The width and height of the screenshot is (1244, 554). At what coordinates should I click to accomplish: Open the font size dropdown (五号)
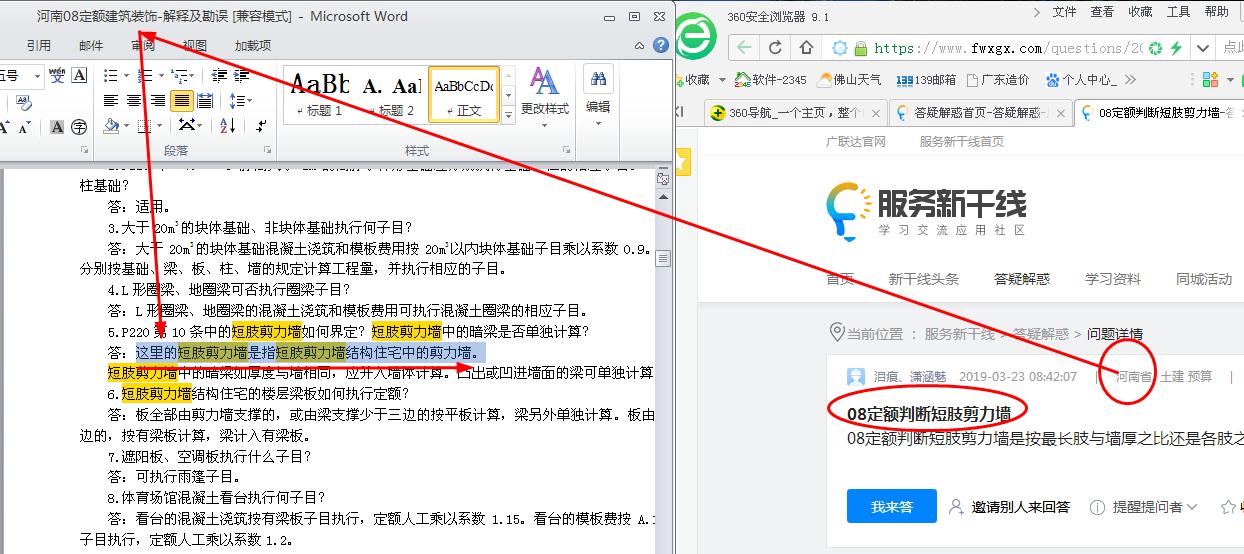(x=37, y=76)
